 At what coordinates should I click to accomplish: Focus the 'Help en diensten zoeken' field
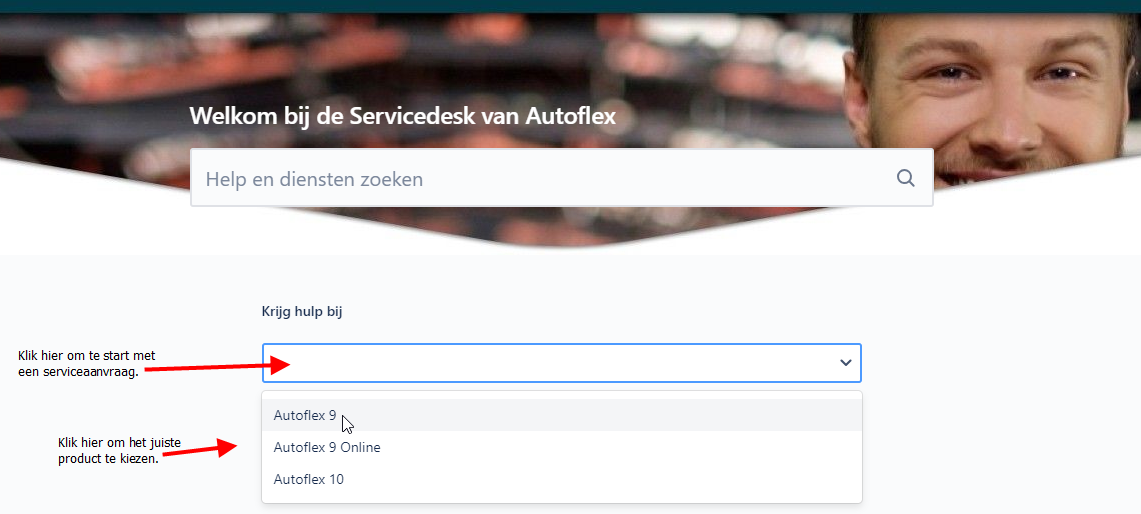click(540, 179)
